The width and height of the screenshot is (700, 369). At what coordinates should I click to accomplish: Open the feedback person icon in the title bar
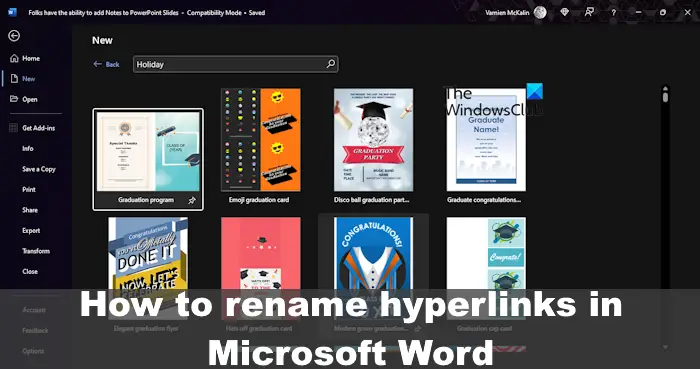(589, 12)
